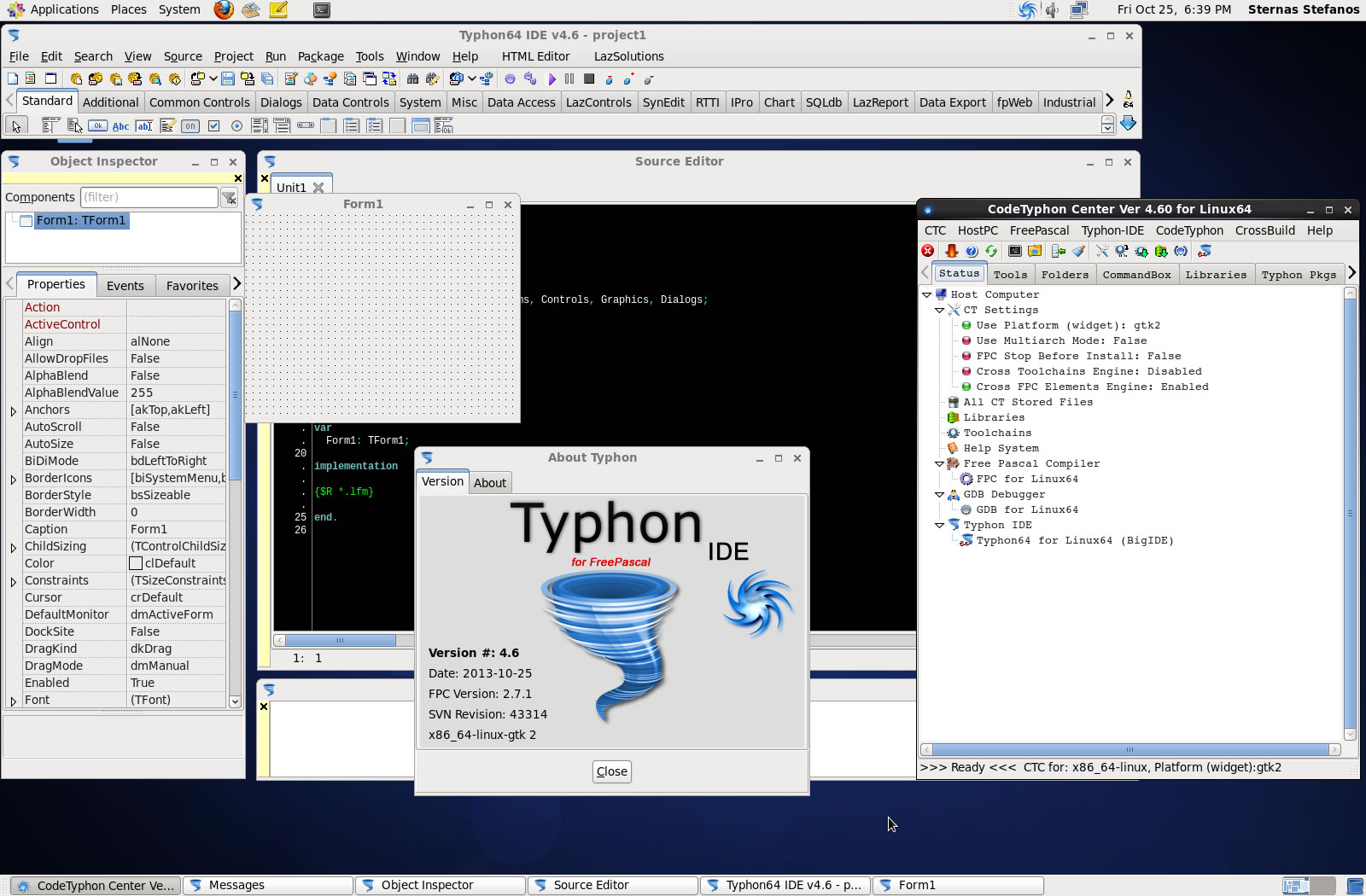
Task: Pick the TButton Ok component icon
Action: 98,126
